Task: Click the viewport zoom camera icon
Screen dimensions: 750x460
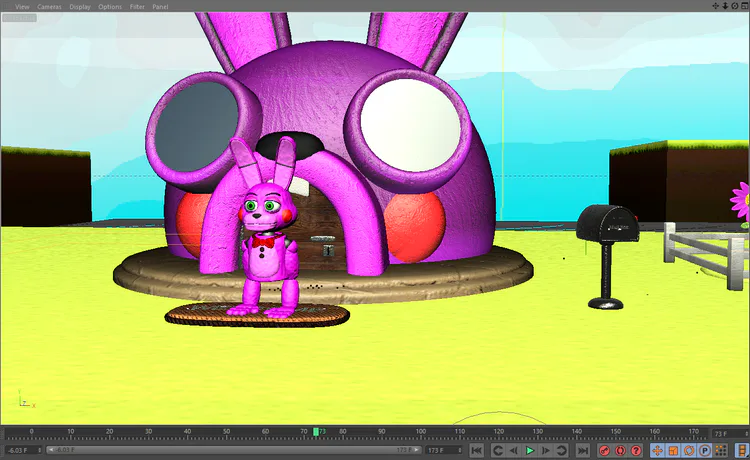Action: 725,6
